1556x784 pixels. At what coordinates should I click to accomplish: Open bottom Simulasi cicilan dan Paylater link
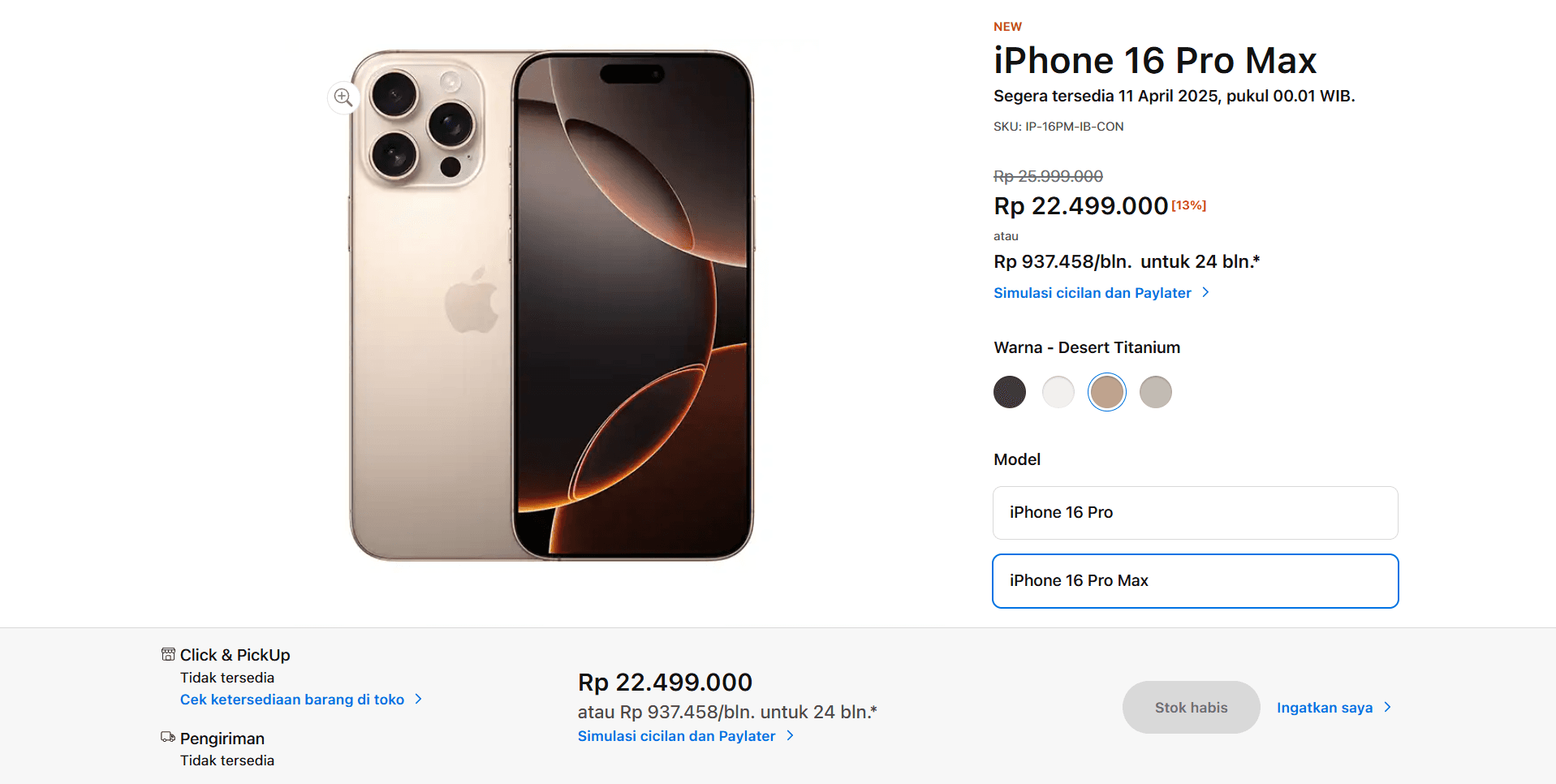coord(678,735)
